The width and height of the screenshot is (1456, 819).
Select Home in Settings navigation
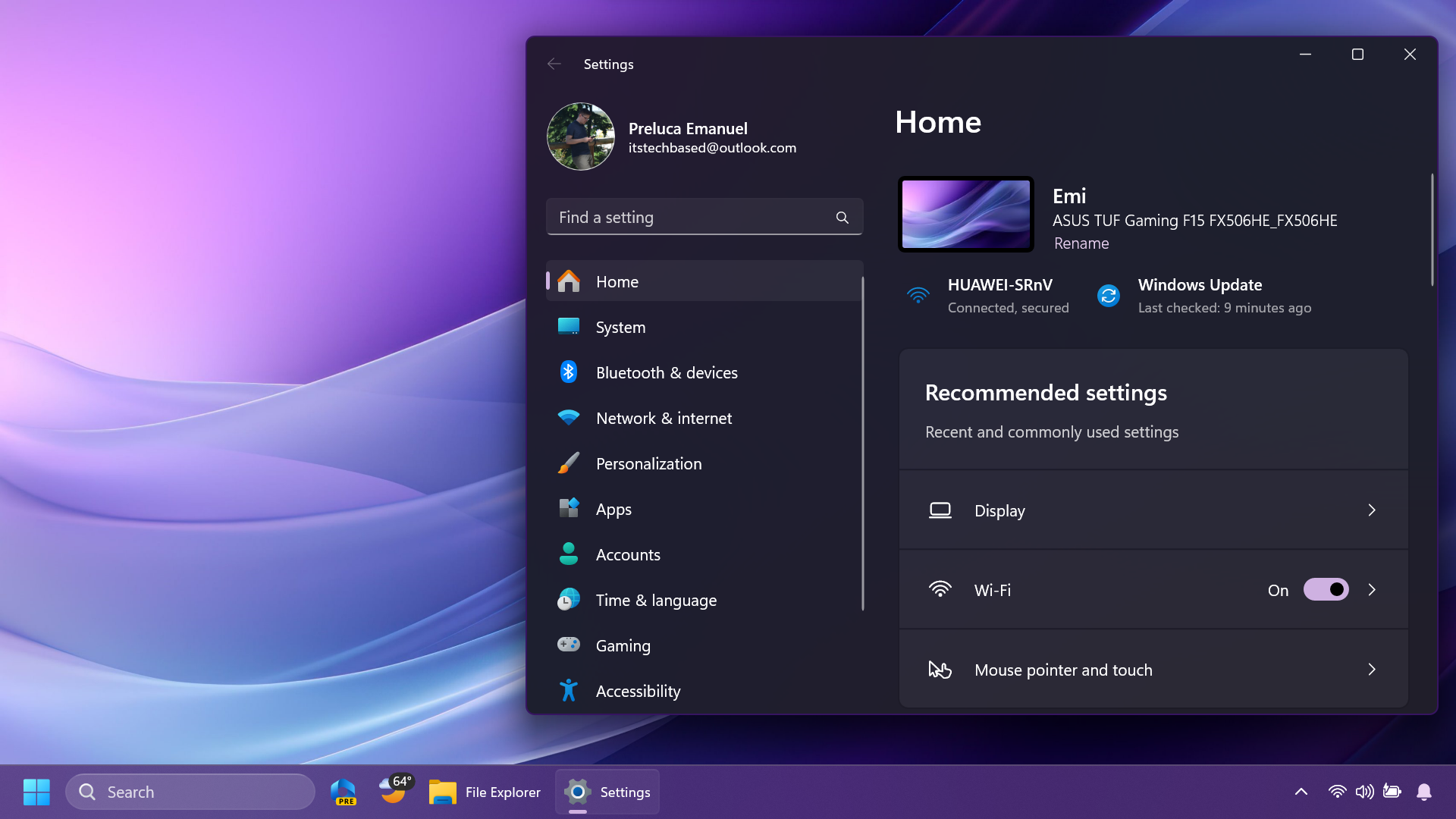[704, 281]
